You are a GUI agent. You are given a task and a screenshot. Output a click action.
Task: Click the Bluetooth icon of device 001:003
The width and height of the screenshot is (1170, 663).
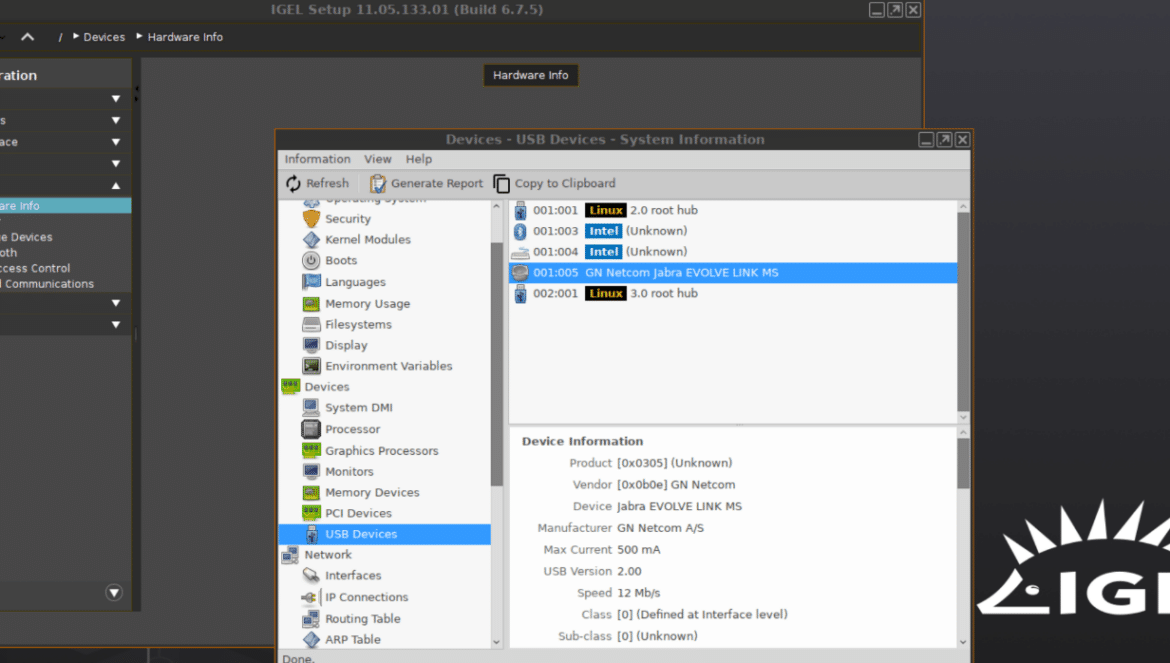coord(520,231)
